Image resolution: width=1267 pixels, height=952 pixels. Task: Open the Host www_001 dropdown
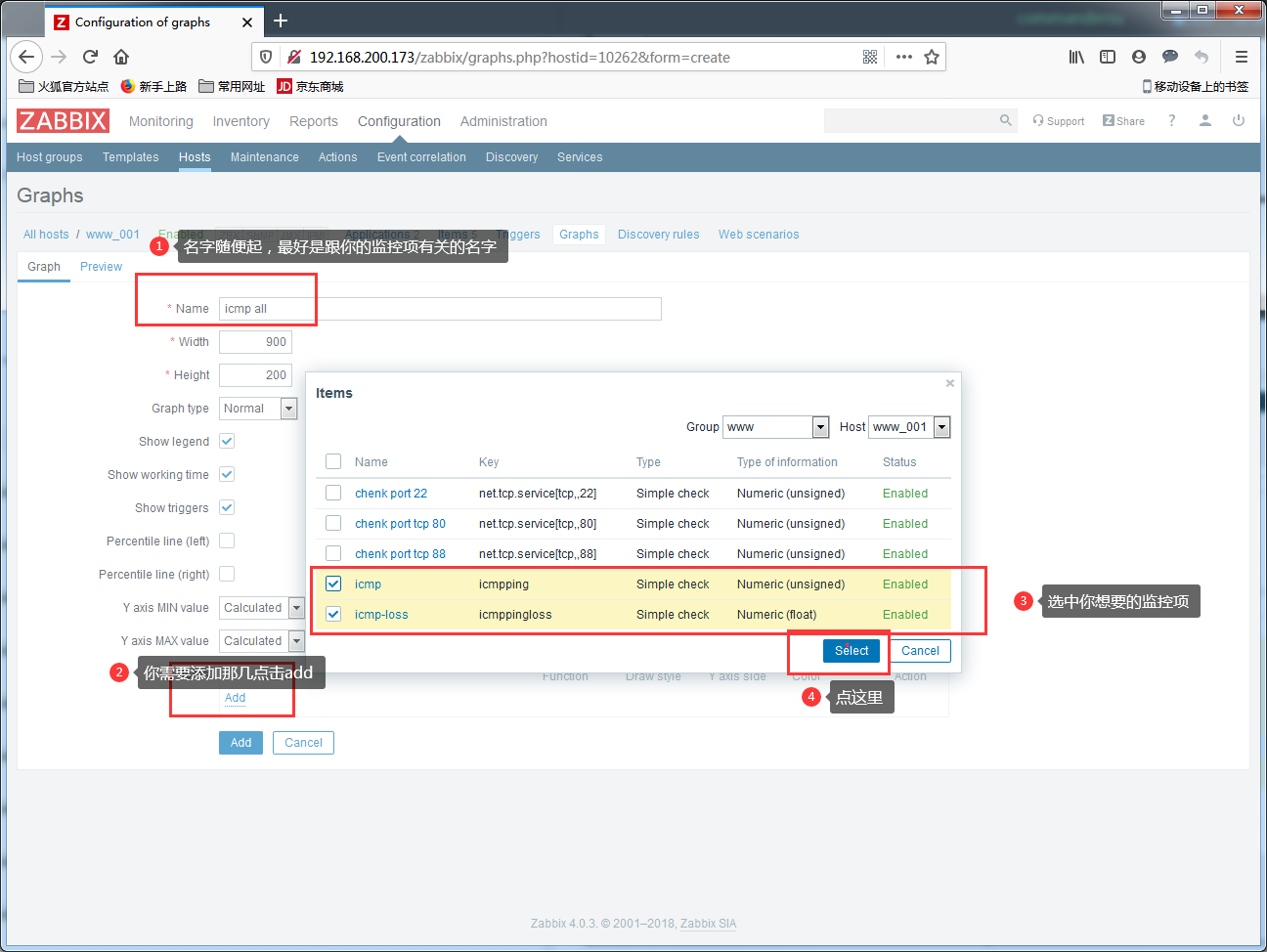909,427
